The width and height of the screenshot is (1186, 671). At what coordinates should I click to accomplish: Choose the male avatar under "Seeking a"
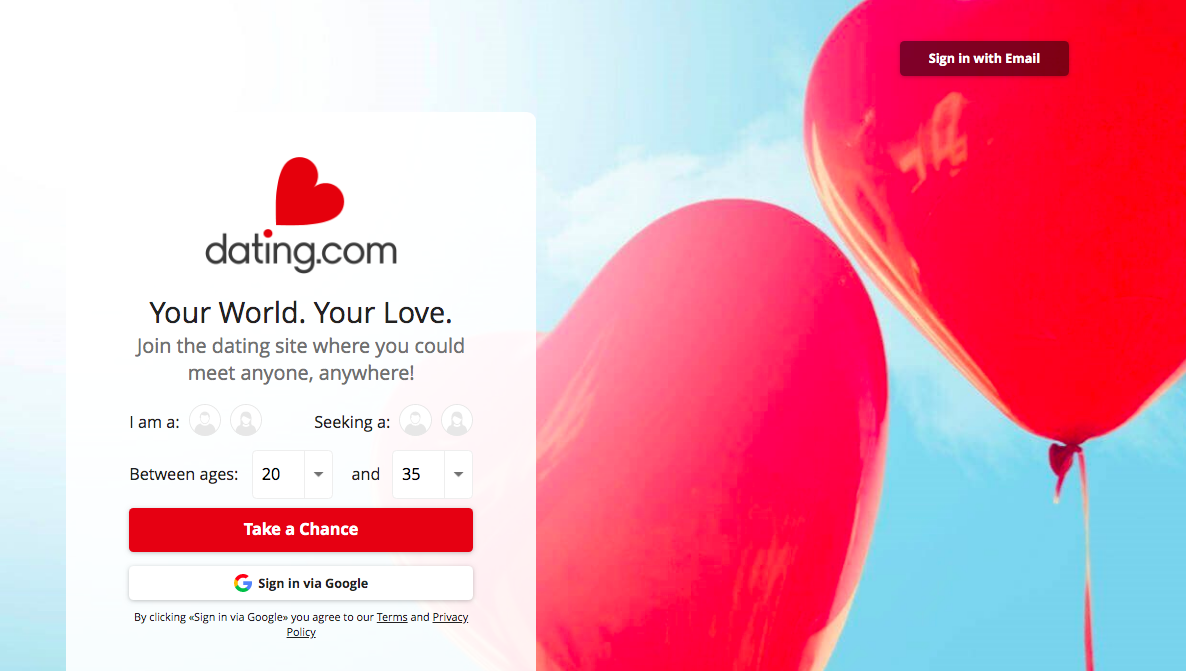point(415,421)
